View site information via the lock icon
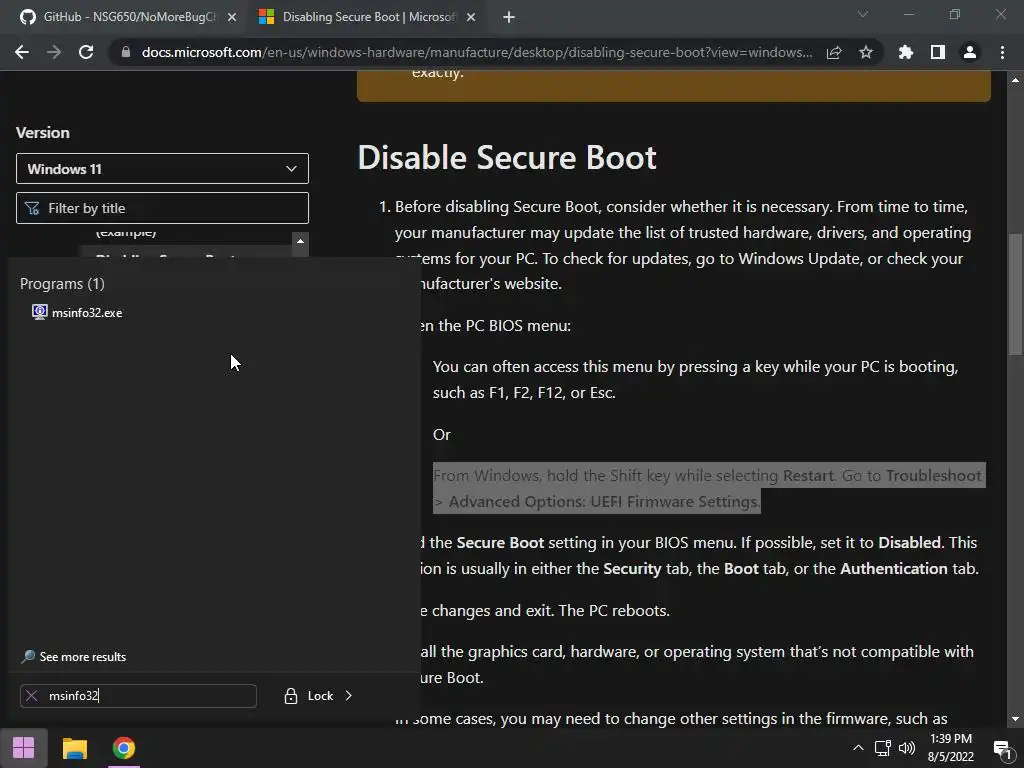1024x768 pixels. pyautogui.click(x=126, y=52)
